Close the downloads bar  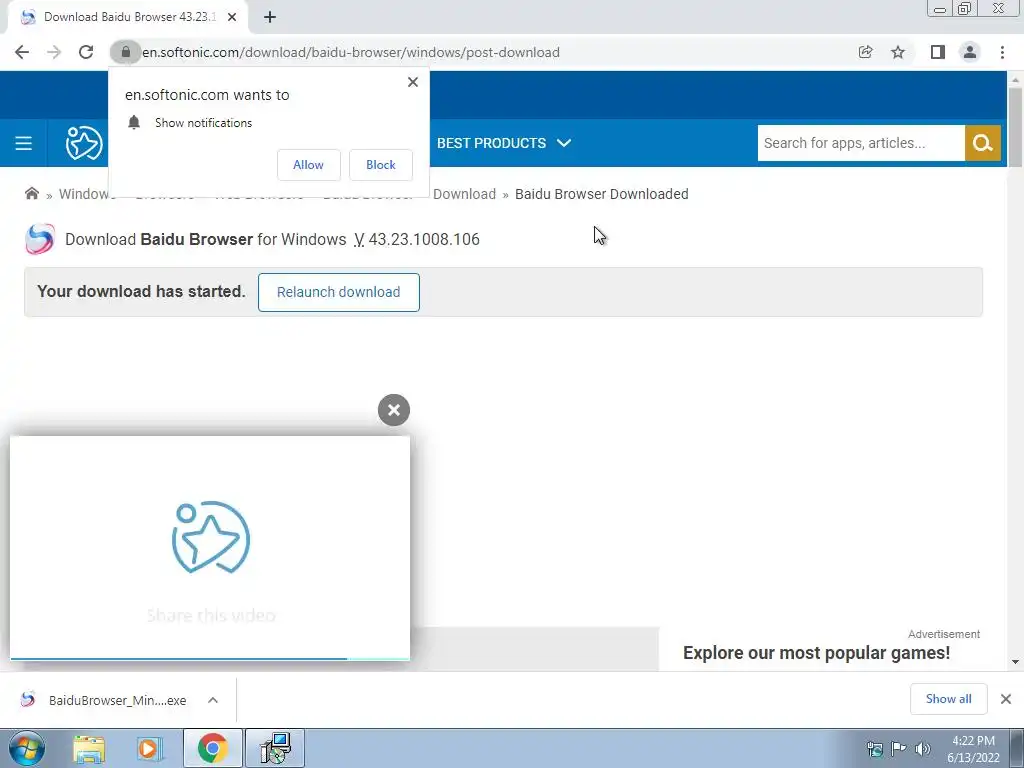pyautogui.click(x=1006, y=699)
